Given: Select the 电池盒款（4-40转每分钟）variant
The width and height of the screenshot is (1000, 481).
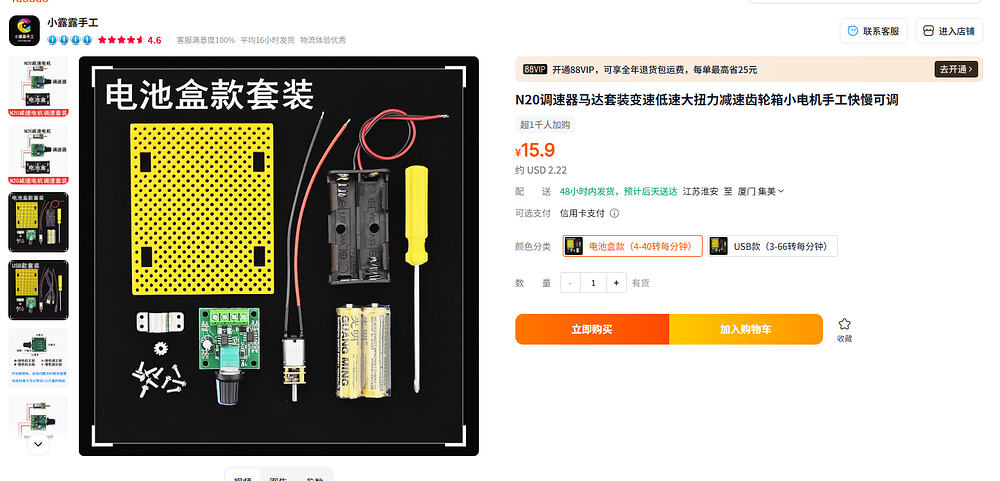Looking at the screenshot, I should point(633,246).
